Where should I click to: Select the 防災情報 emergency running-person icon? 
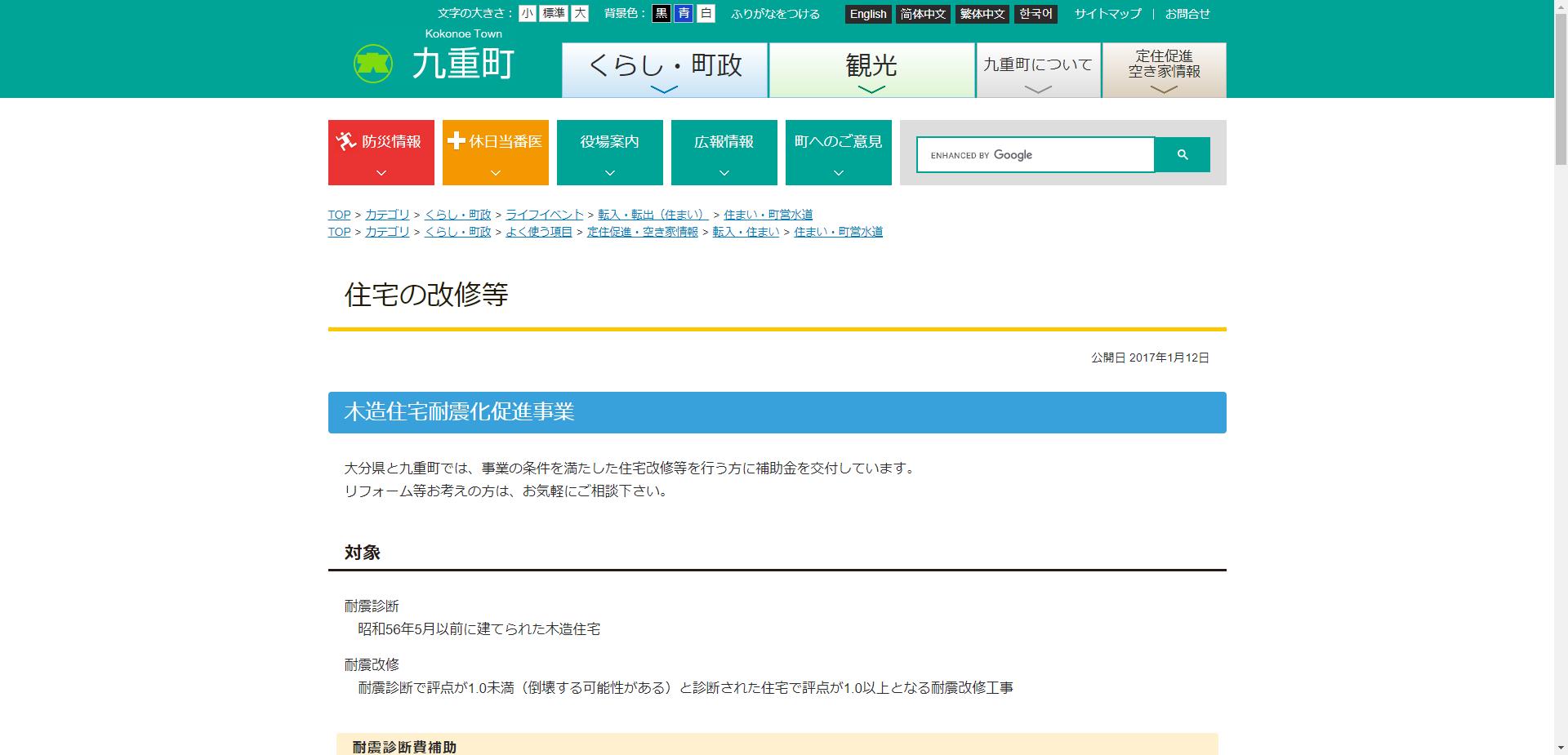346,140
